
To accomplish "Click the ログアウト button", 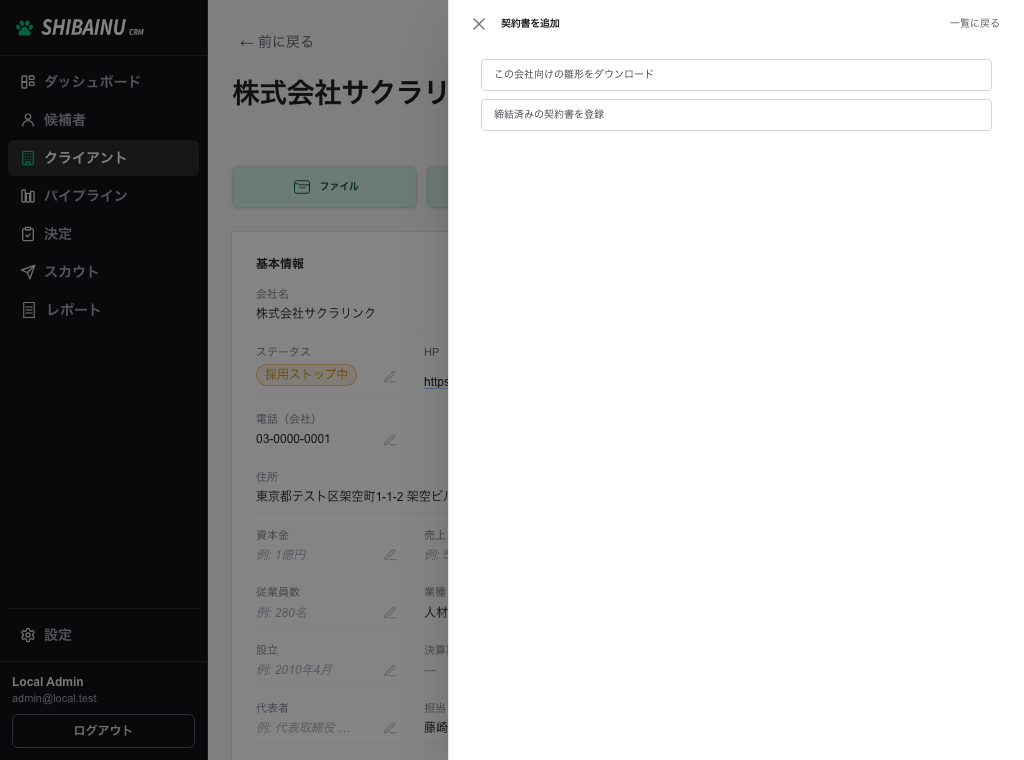I will 103,731.
